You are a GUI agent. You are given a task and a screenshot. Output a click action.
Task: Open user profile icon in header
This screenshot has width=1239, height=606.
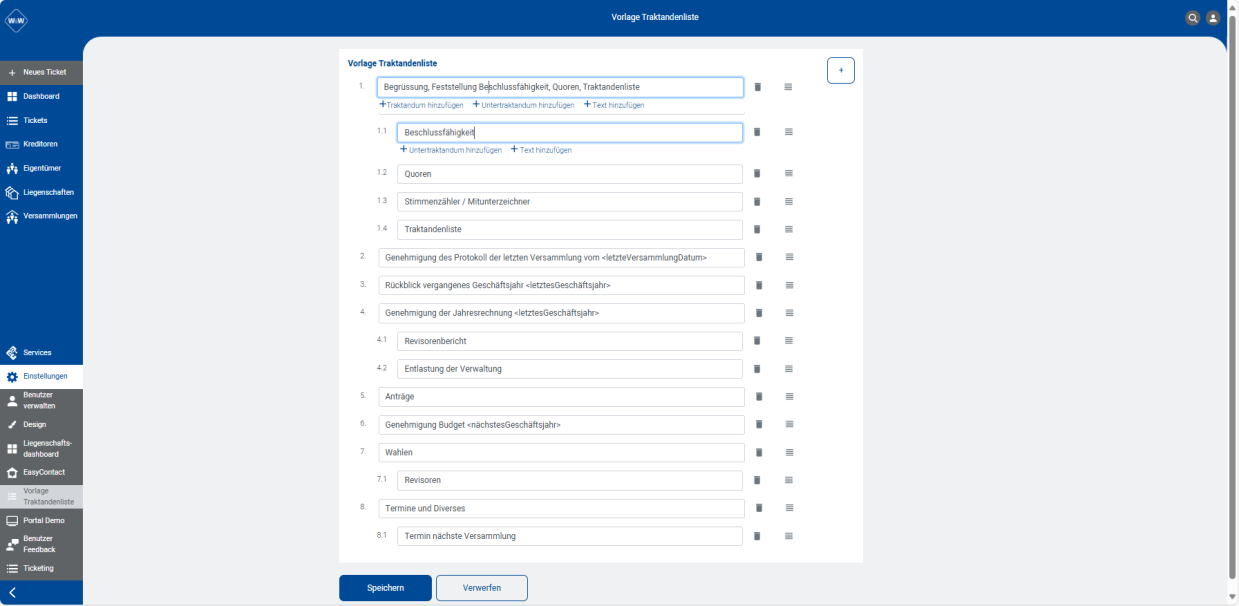(x=1213, y=18)
